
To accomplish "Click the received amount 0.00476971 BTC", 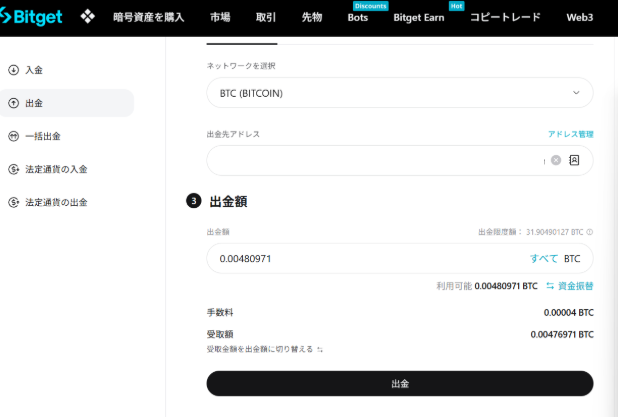I will point(562,335).
